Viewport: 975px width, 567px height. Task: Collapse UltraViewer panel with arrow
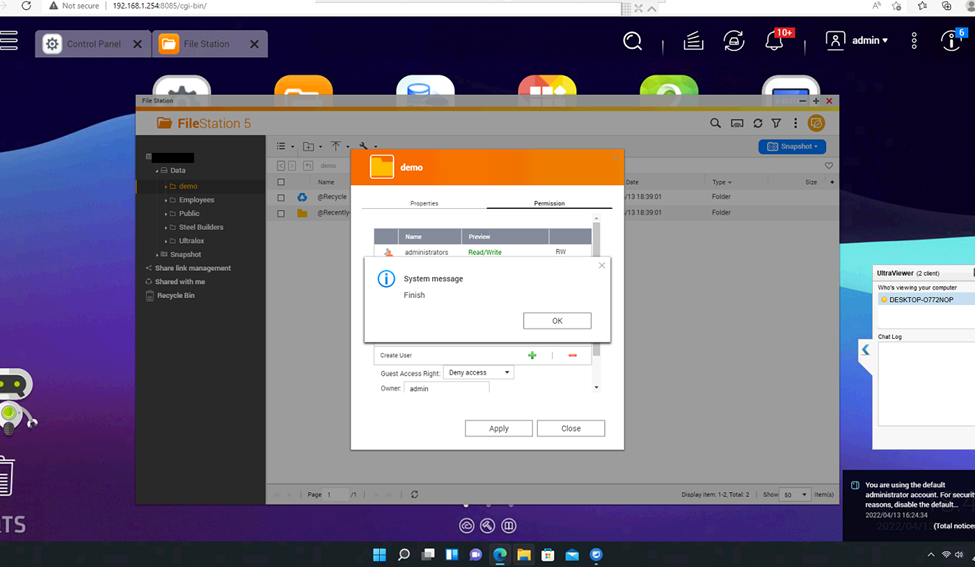[865, 350]
